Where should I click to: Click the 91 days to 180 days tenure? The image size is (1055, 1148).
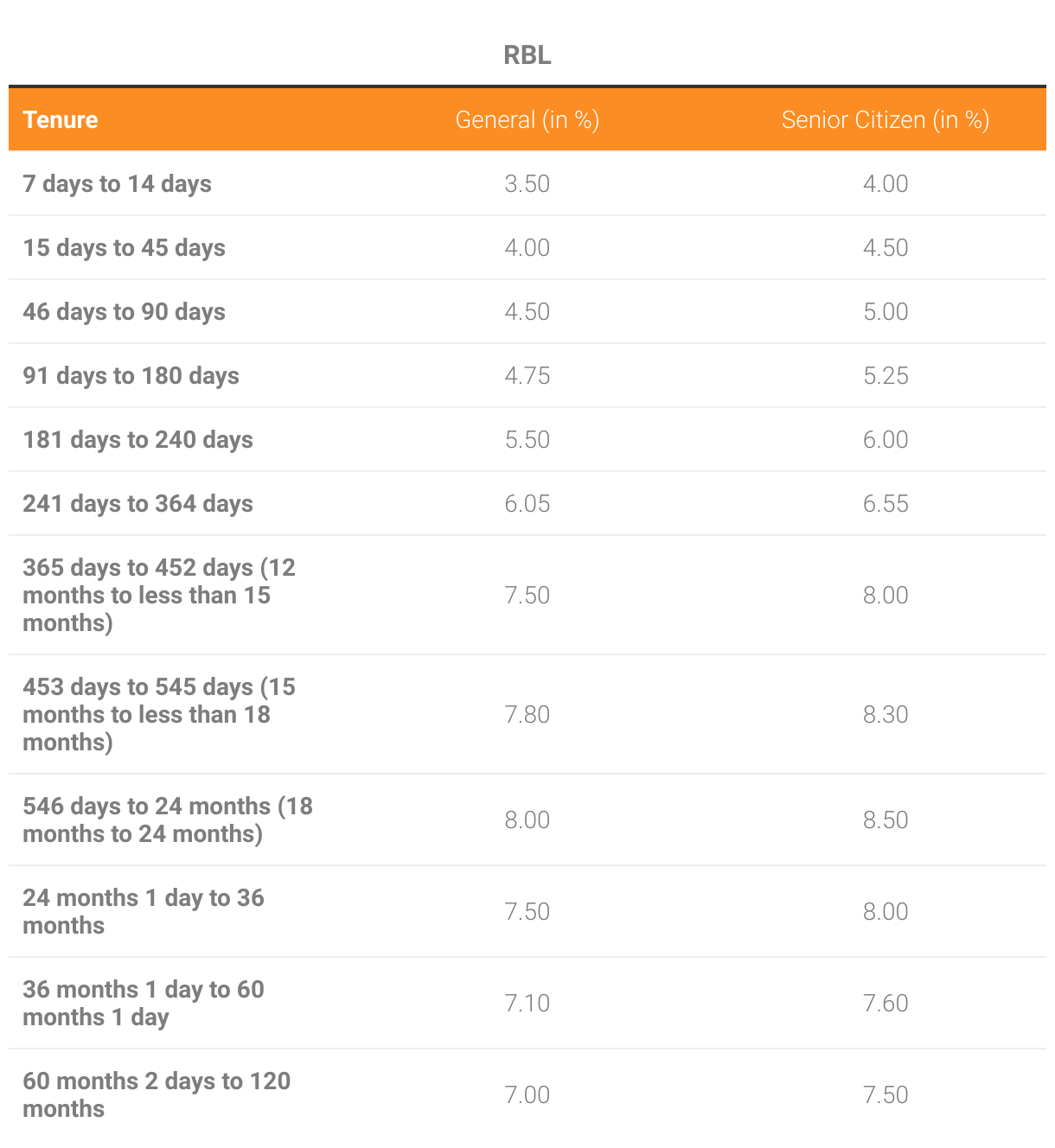point(131,376)
